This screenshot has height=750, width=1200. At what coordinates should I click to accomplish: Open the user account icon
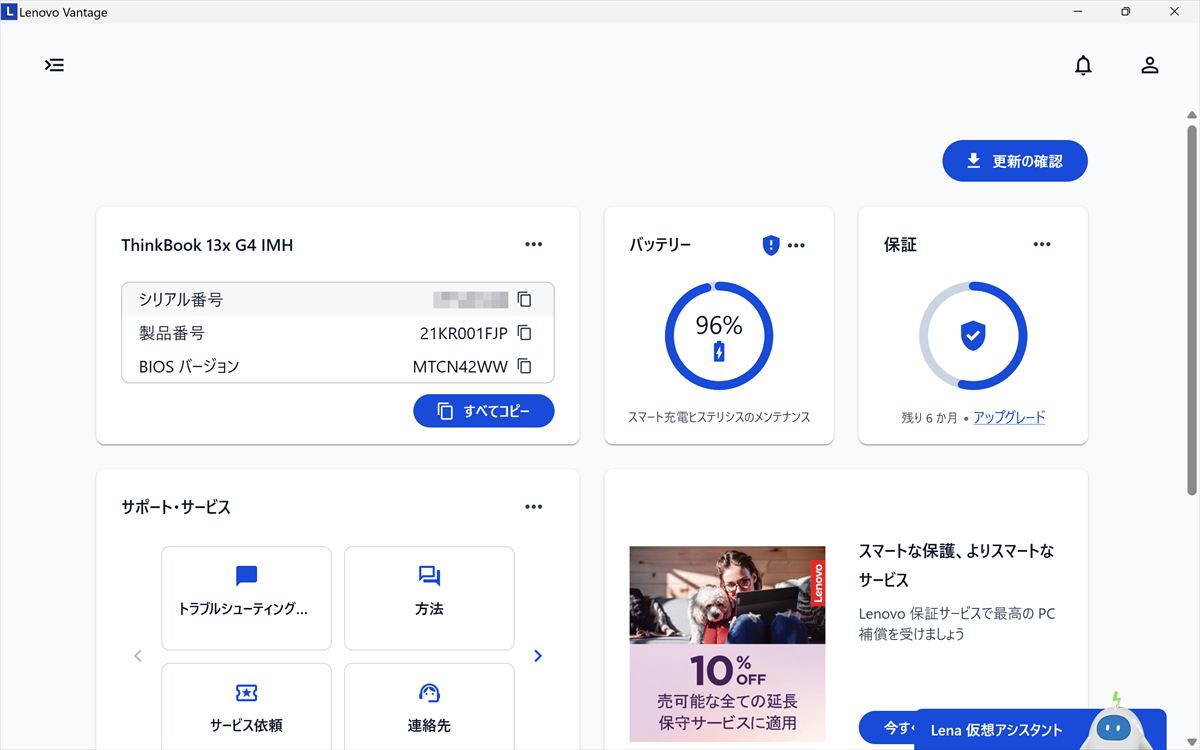click(x=1150, y=65)
